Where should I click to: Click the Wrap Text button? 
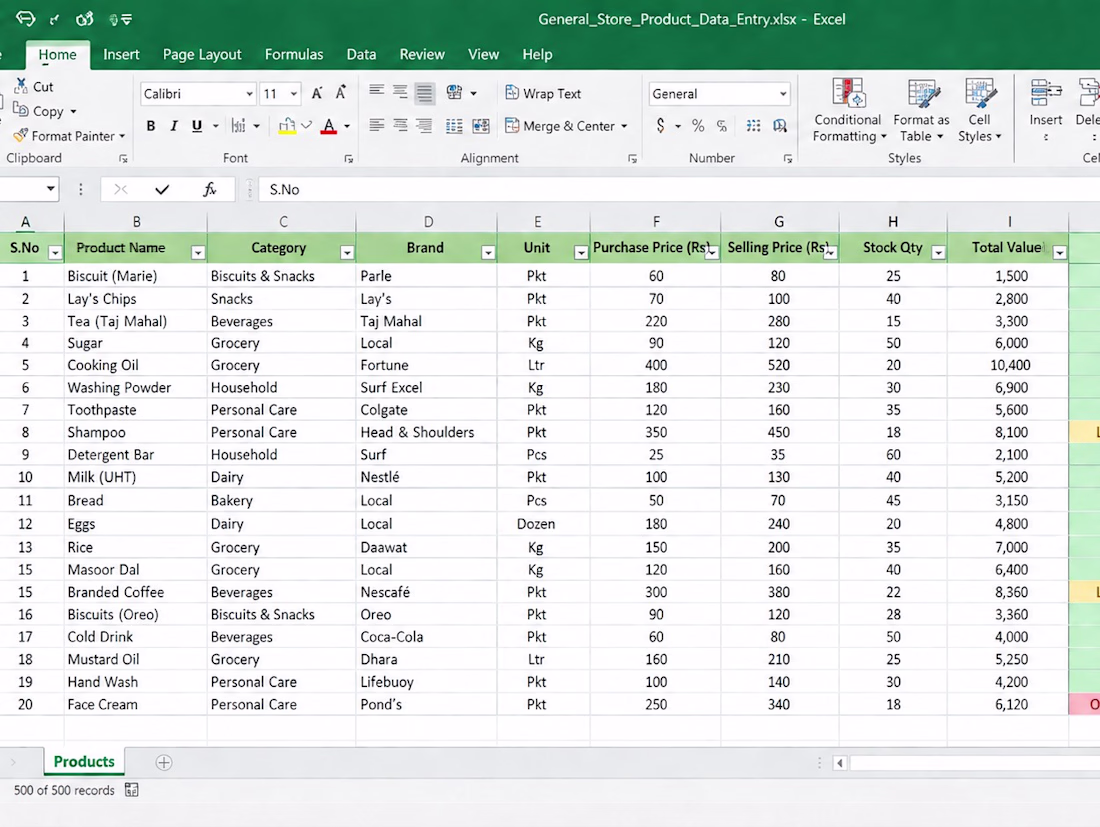543,93
